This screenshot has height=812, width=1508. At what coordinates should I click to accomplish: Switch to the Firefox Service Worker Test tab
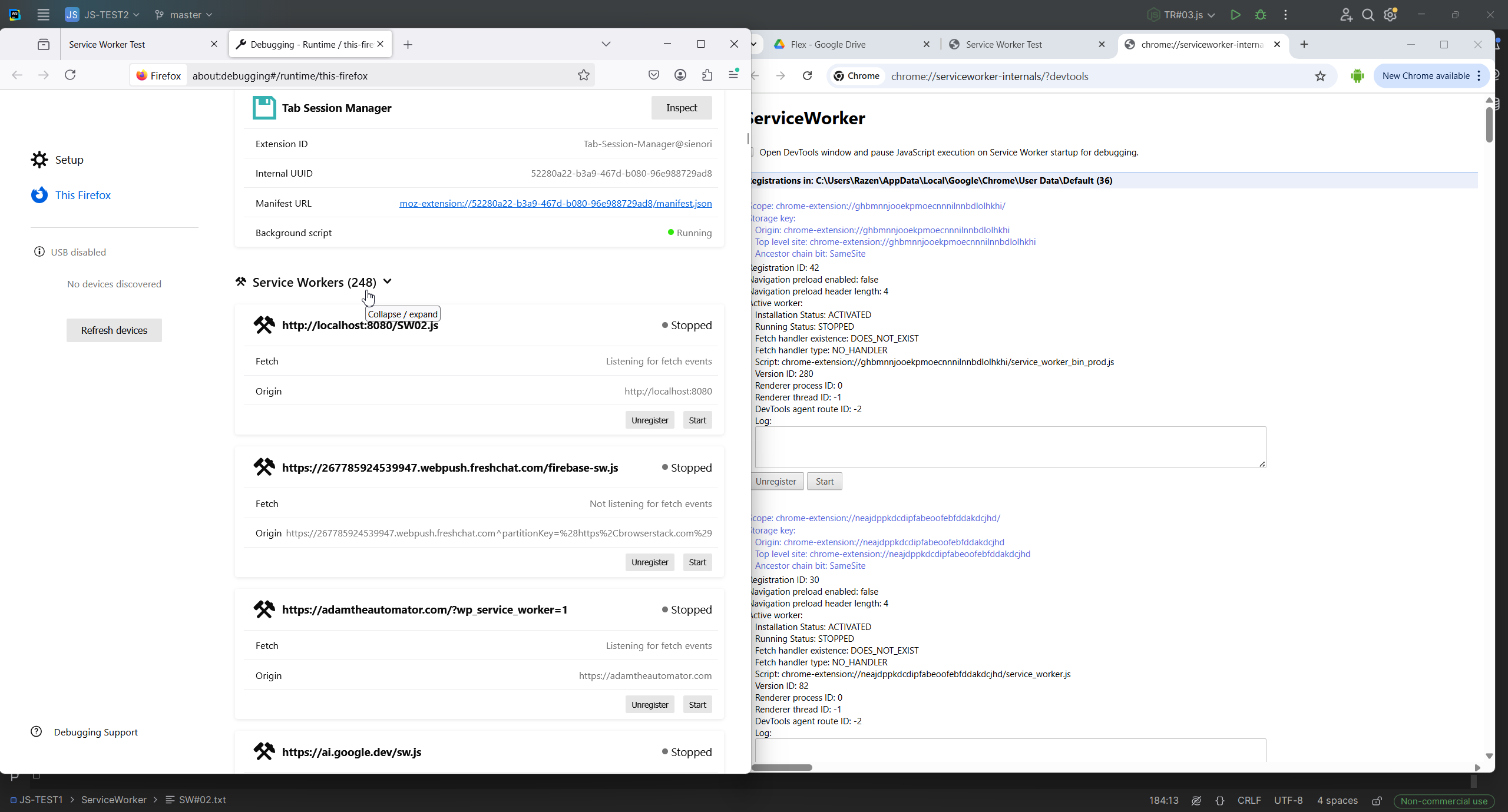107,45
